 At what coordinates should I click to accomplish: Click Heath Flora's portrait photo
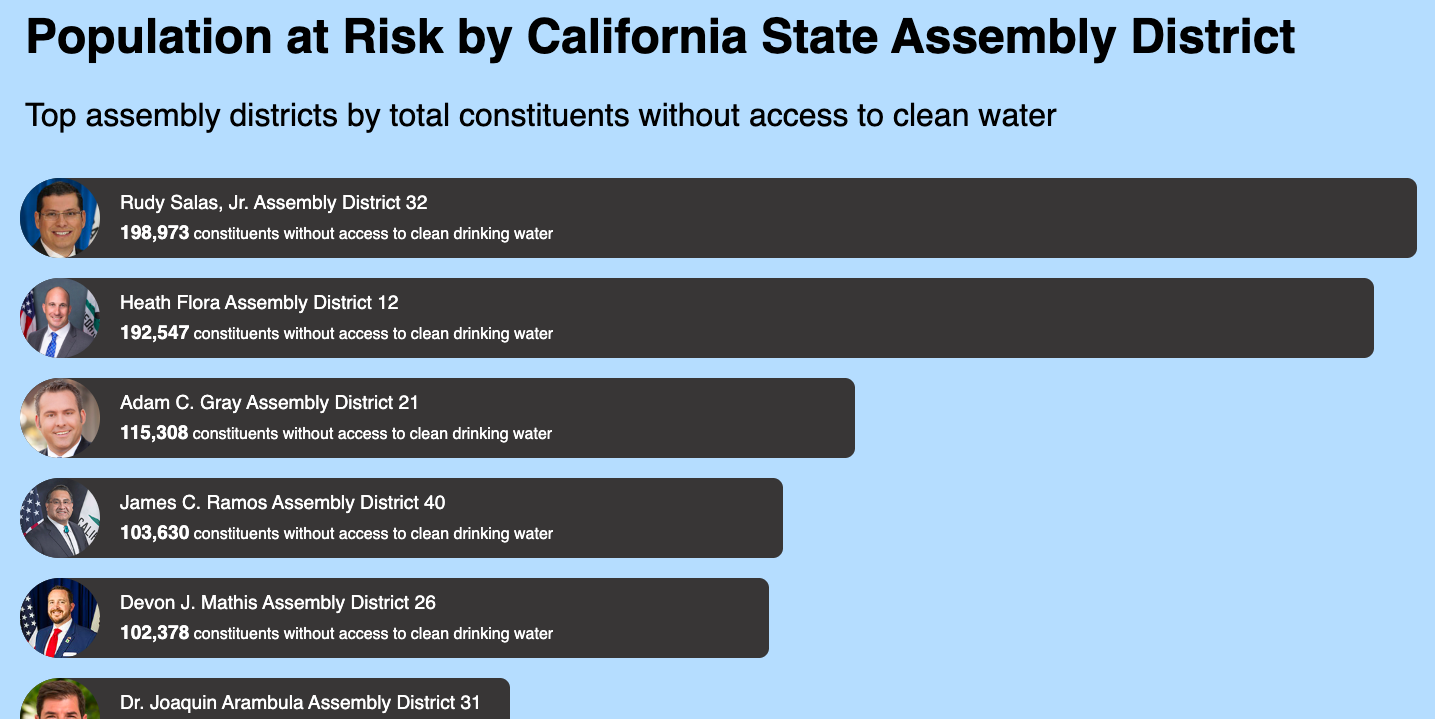[x=60, y=318]
